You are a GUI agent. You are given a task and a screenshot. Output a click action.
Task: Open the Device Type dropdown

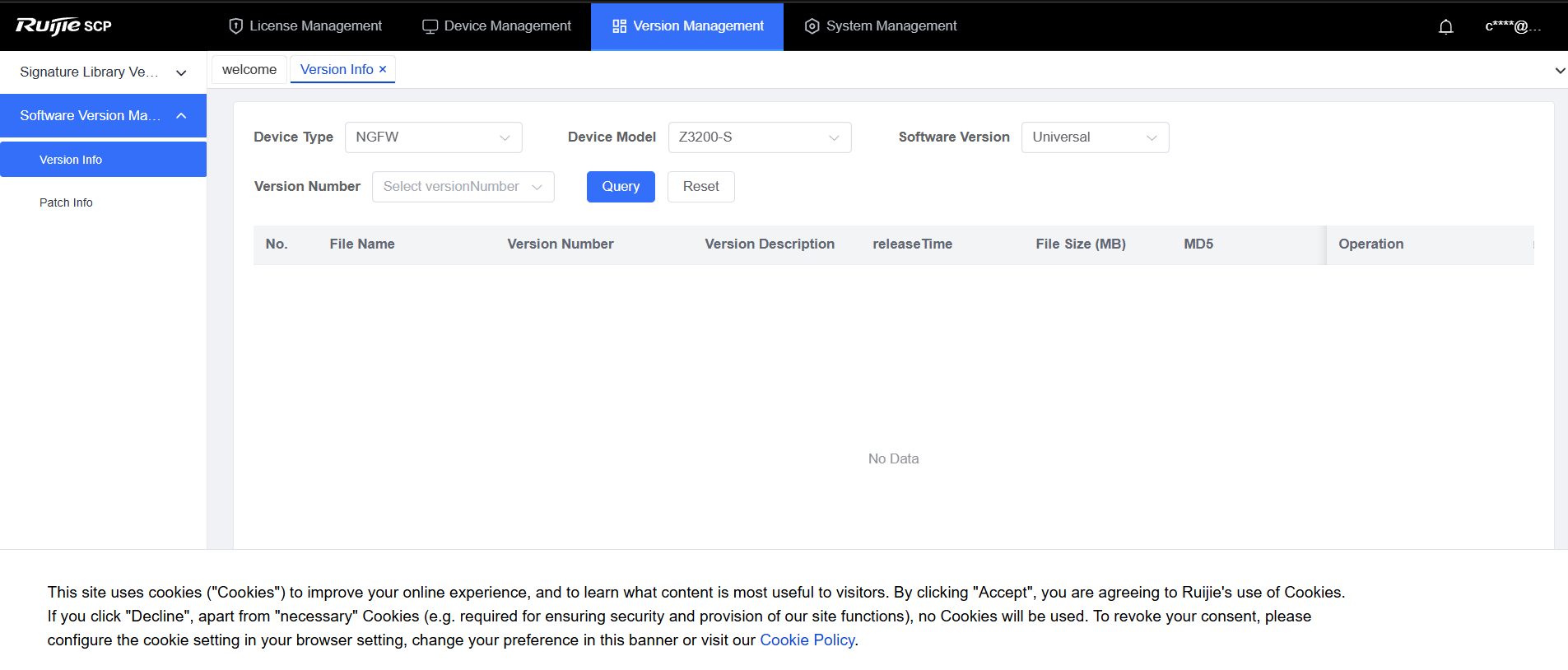[x=433, y=137]
